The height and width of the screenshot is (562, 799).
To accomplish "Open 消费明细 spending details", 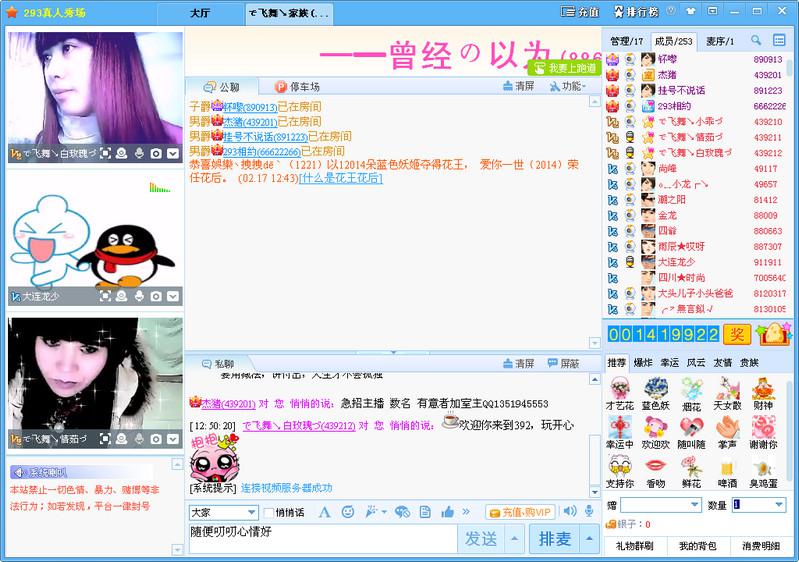I will (761, 546).
